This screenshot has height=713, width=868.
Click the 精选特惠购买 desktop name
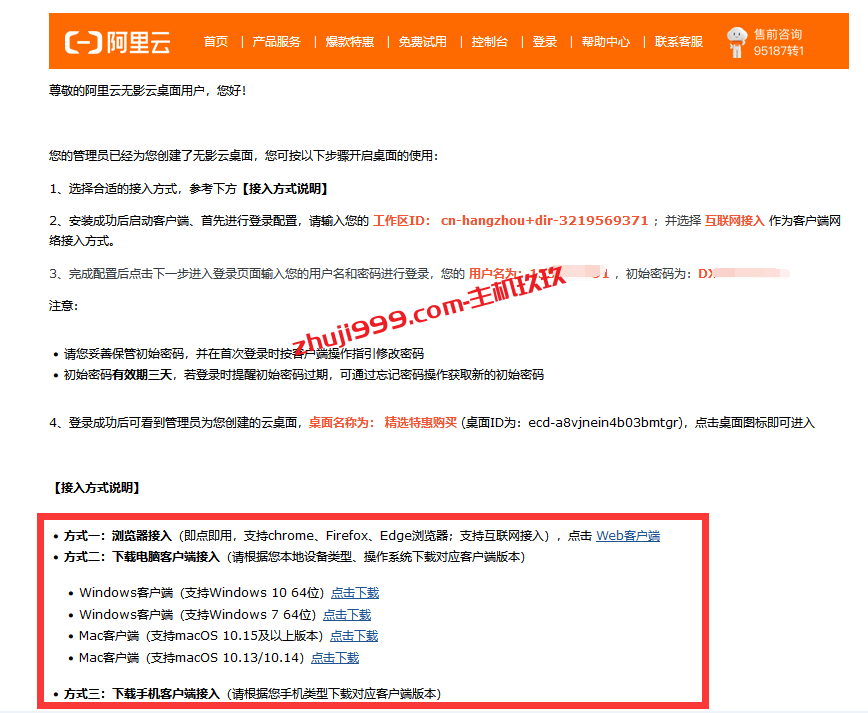coord(421,423)
